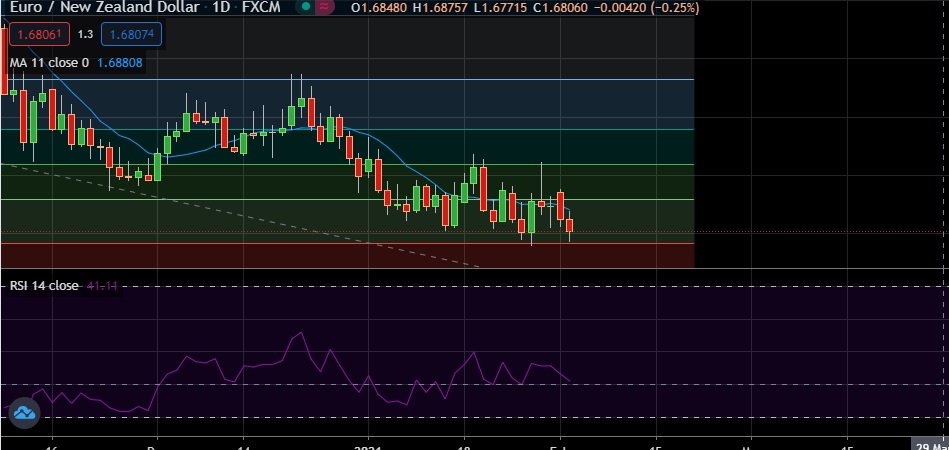949x450 pixels.
Task: Click the last red candlestick on the chart
Action: pyautogui.click(x=570, y=225)
